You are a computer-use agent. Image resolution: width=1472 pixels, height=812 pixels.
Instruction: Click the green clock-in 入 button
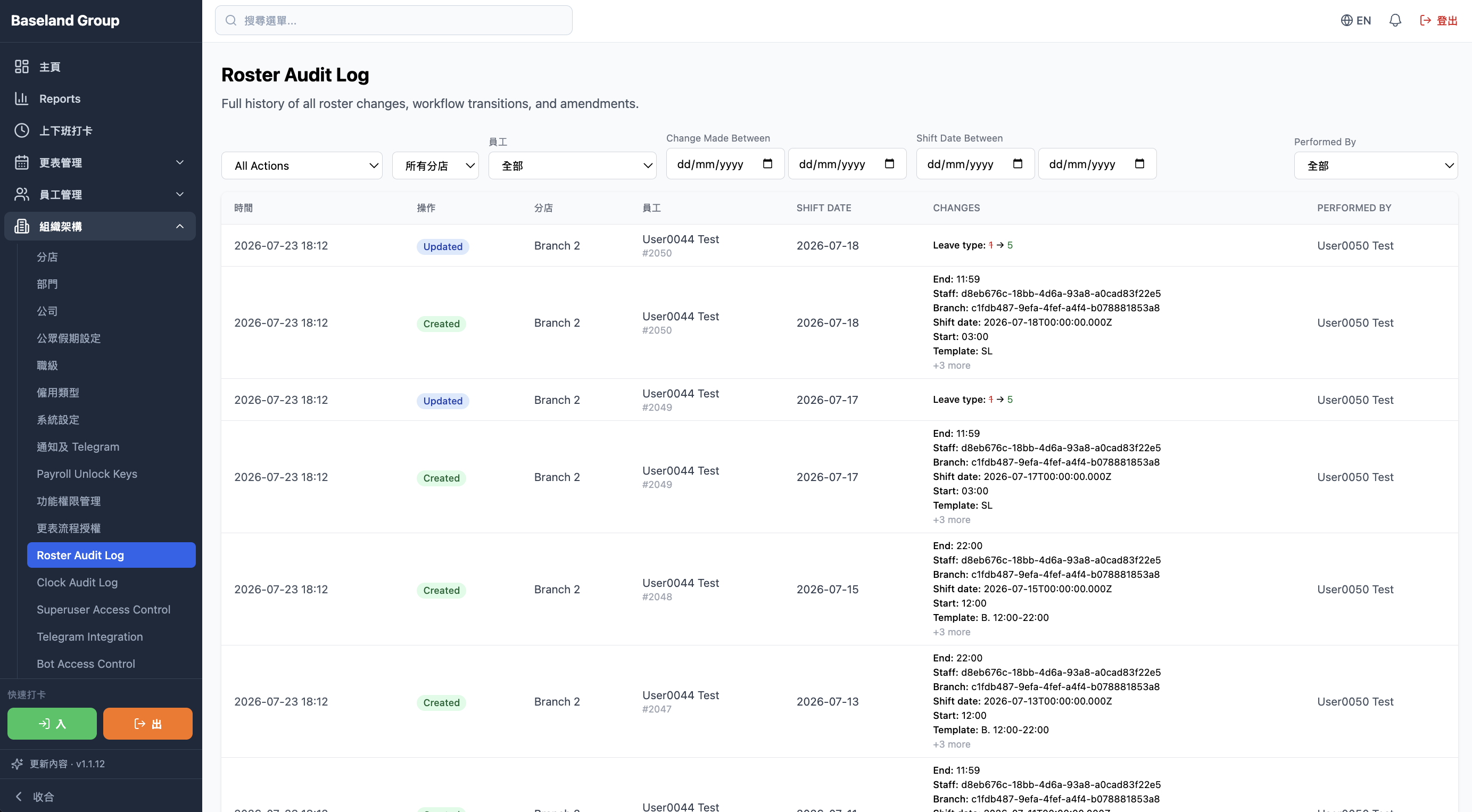point(52,724)
